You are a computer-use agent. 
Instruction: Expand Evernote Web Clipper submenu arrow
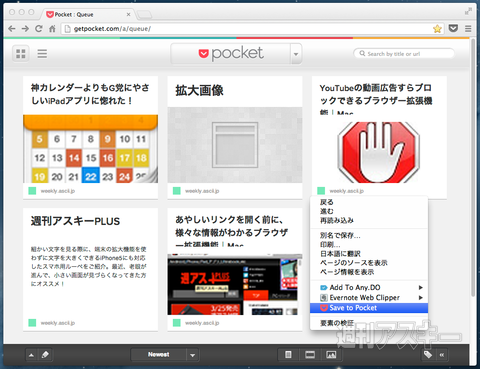pos(421,297)
